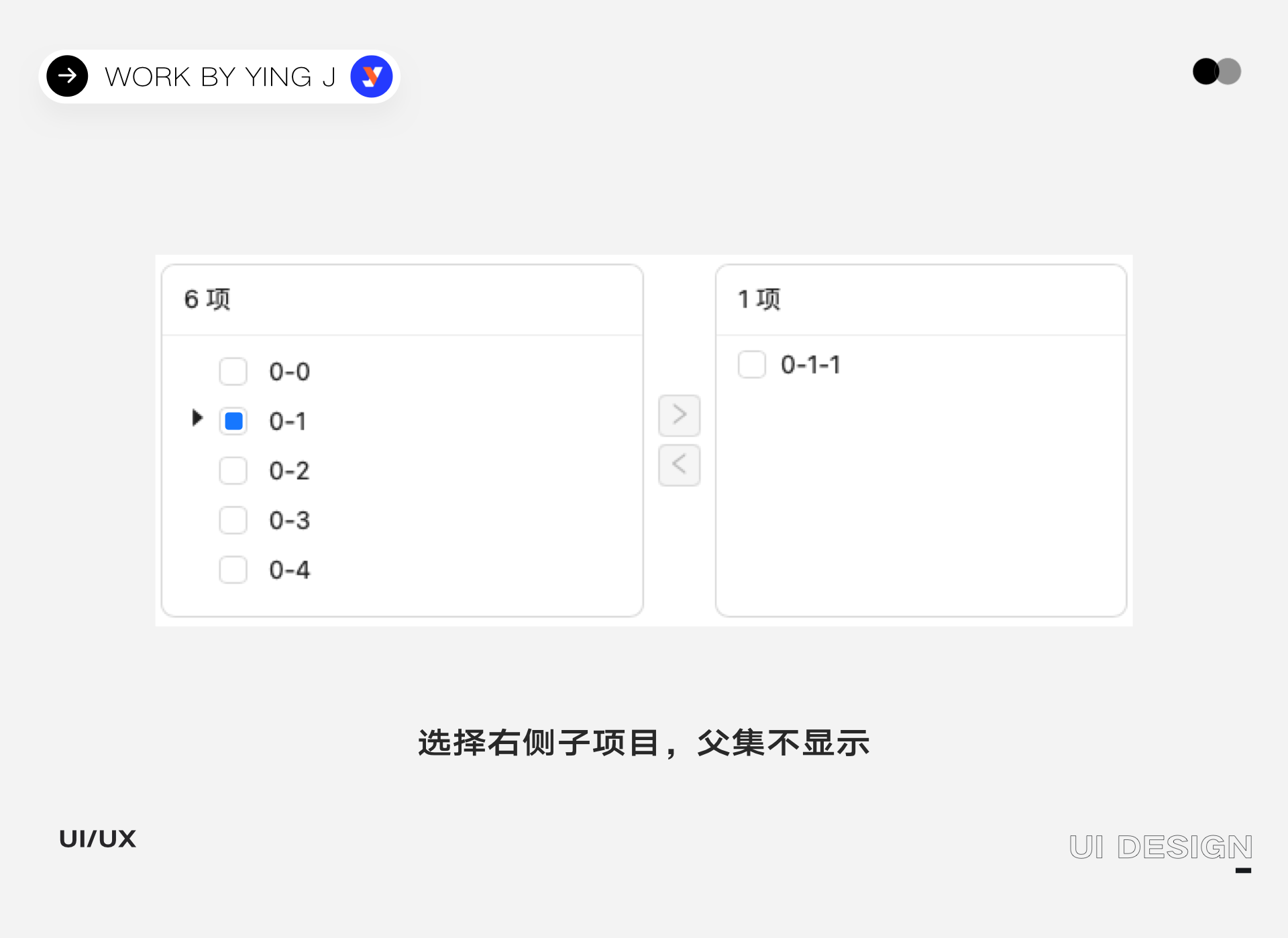This screenshot has width=1288, height=938.
Task: Click the move-left arrow transfer button
Action: pyautogui.click(x=679, y=464)
